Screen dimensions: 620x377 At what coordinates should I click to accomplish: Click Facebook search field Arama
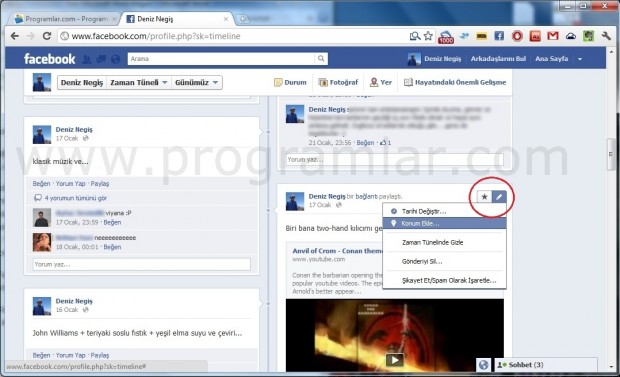click(221, 59)
